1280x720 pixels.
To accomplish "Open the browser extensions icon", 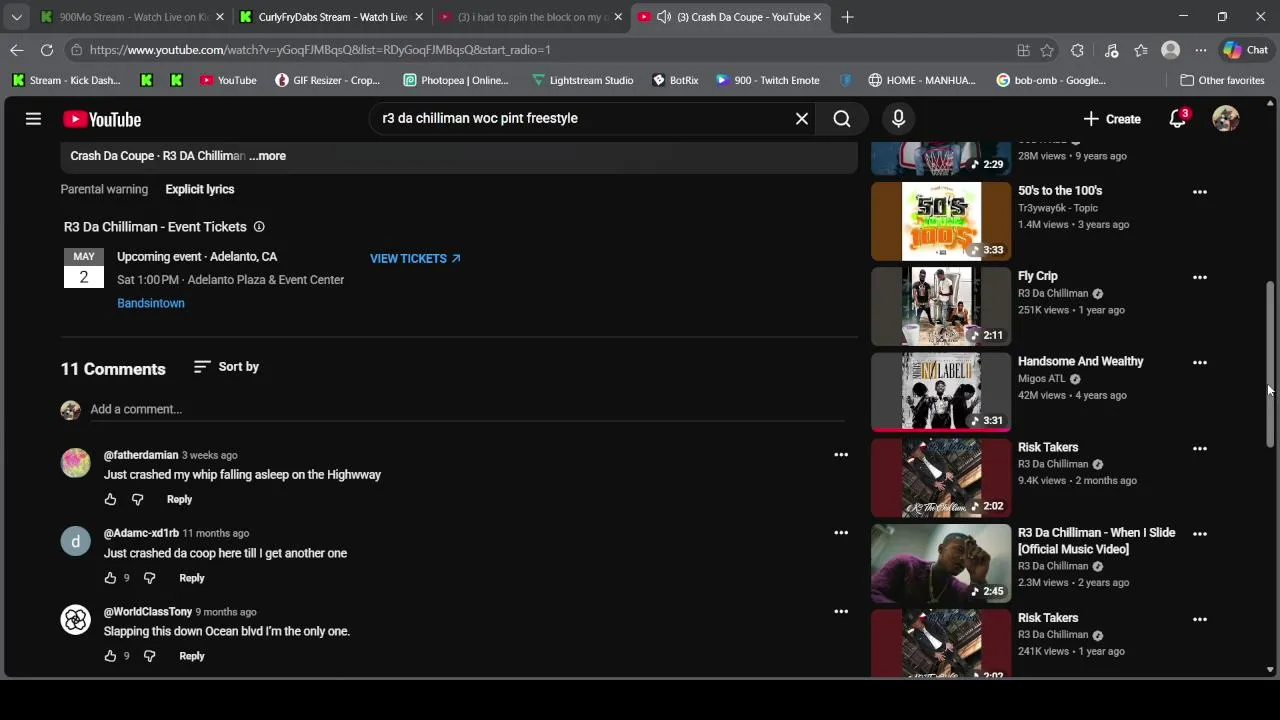I will point(1077,50).
